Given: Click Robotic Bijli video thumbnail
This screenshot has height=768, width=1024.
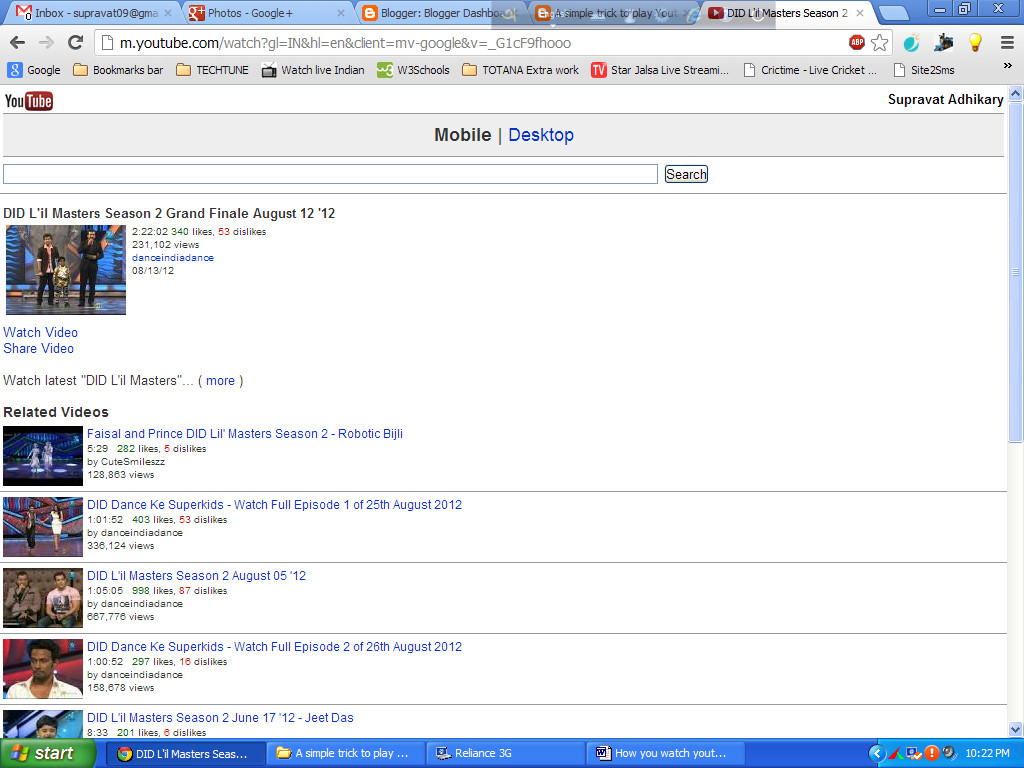Looking at the screenshot, I should coord(43,456).
